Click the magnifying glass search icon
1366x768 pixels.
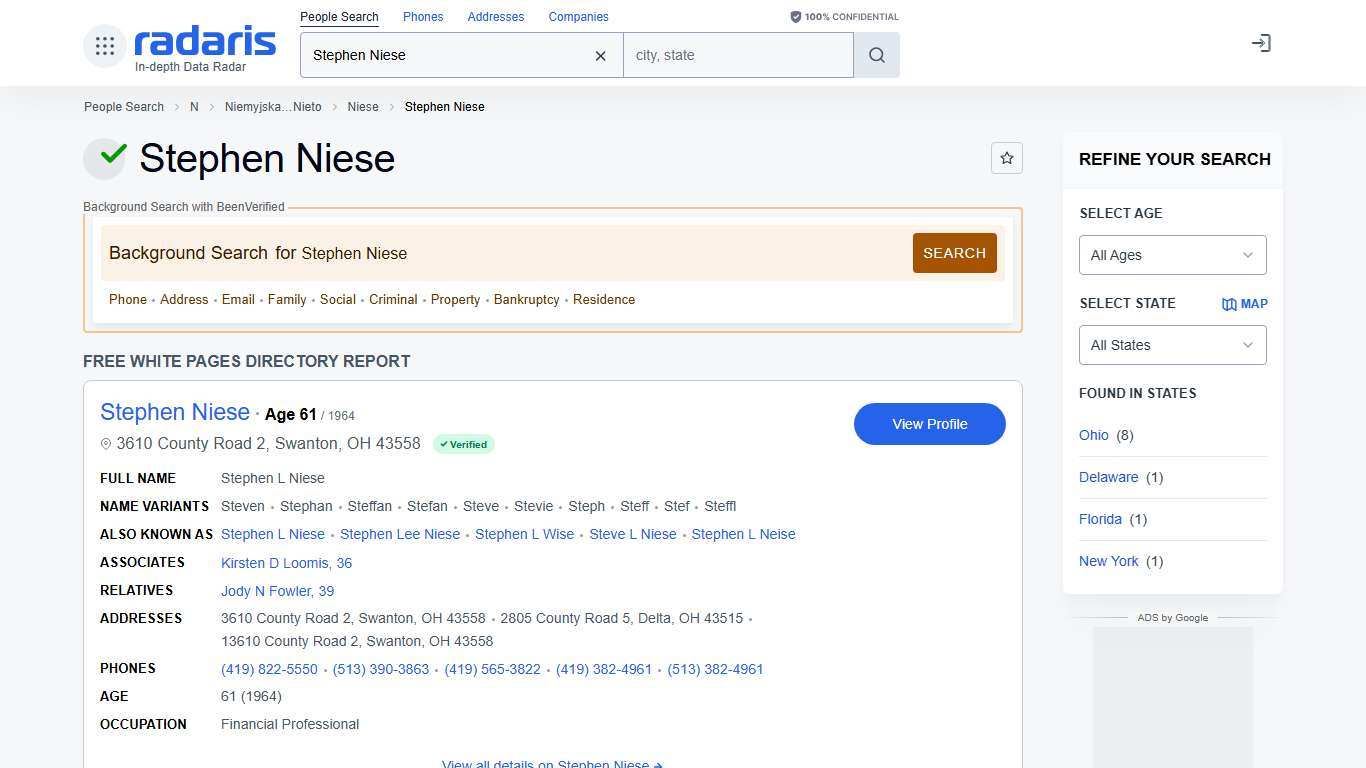(x=876, y=55)
